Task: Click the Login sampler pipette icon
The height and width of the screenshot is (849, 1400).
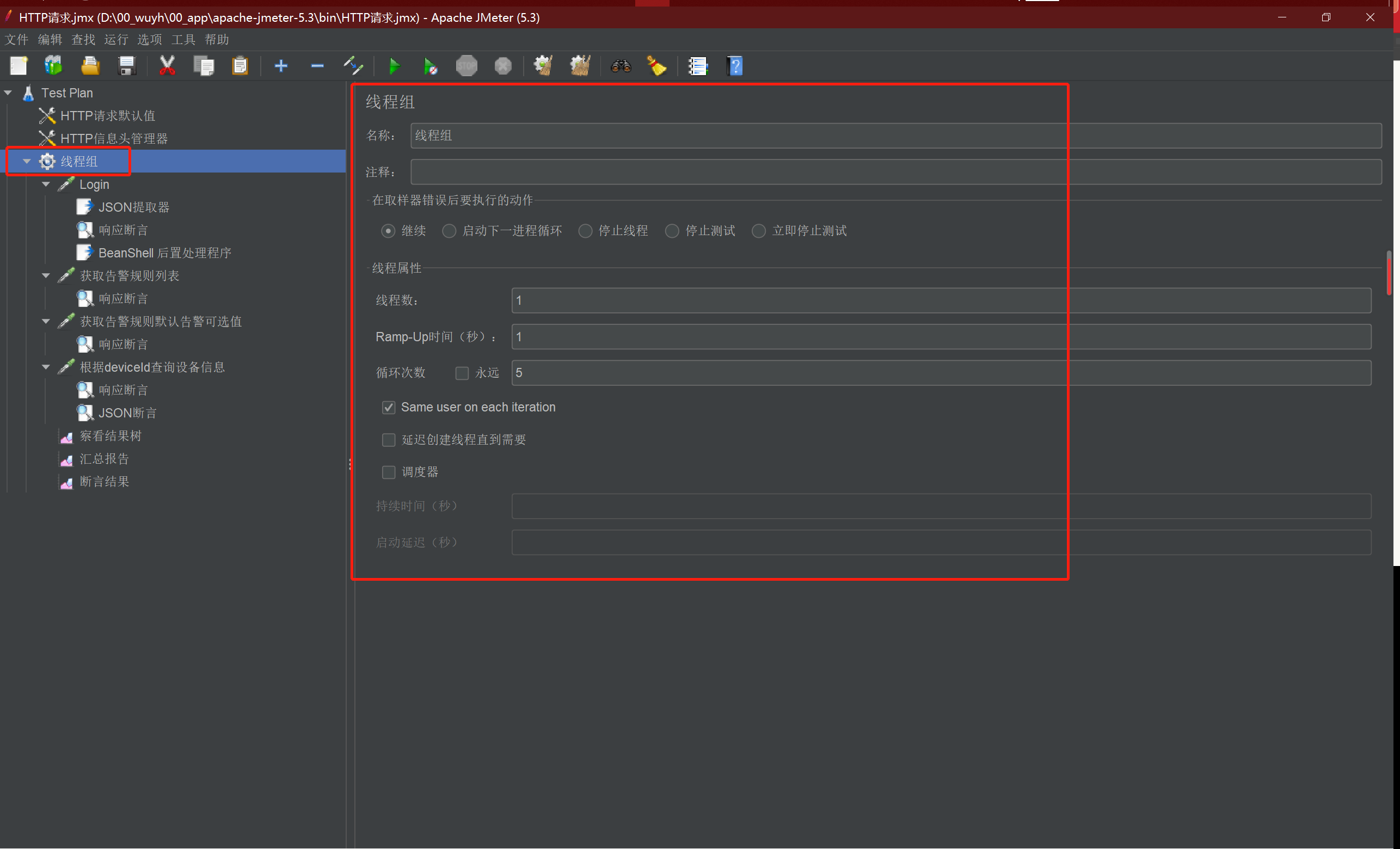Action: tap(66, 184)
